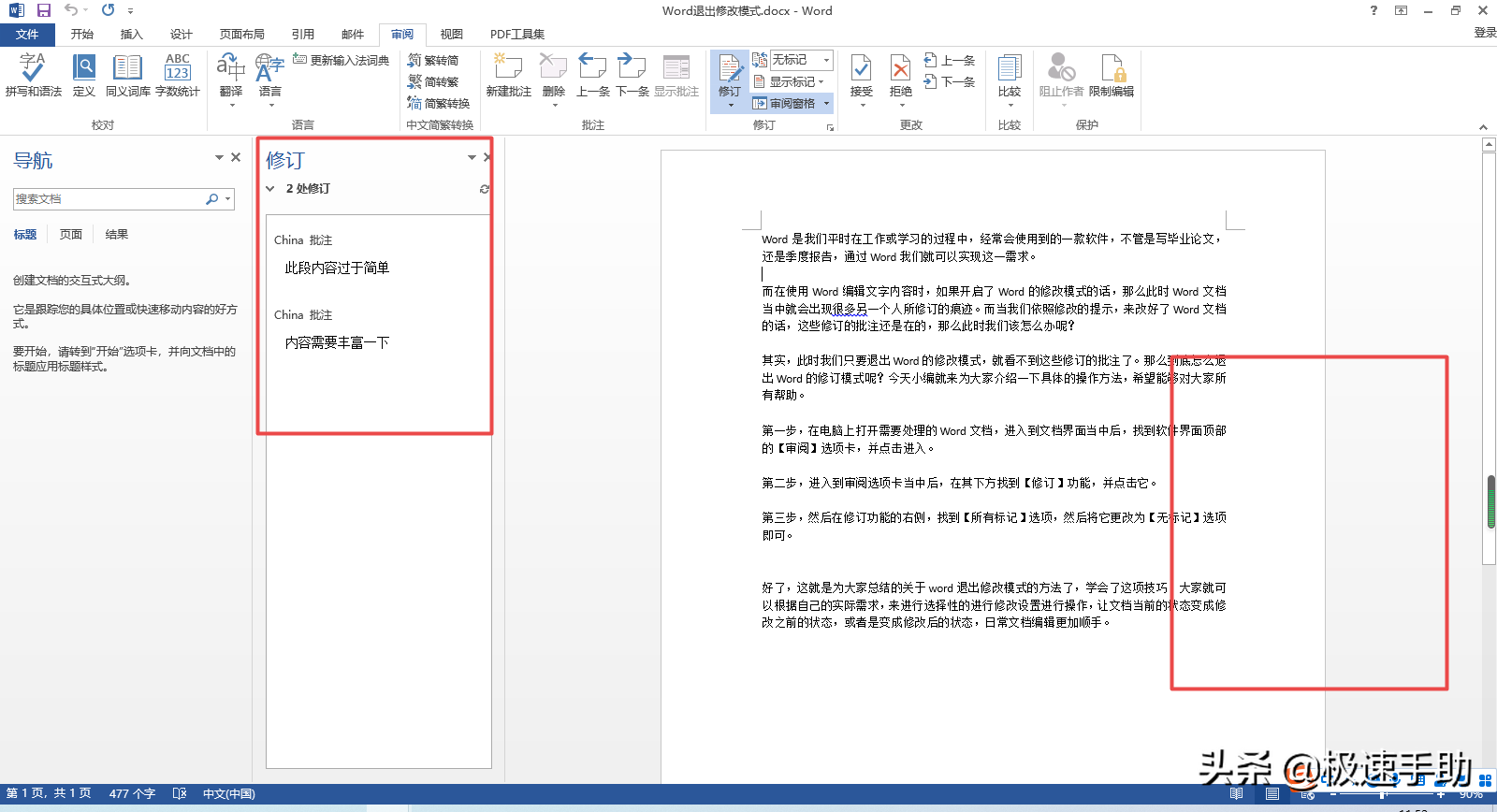
Task: Toggle the 审阅窗格 reviewing pane
Action: 791,103
